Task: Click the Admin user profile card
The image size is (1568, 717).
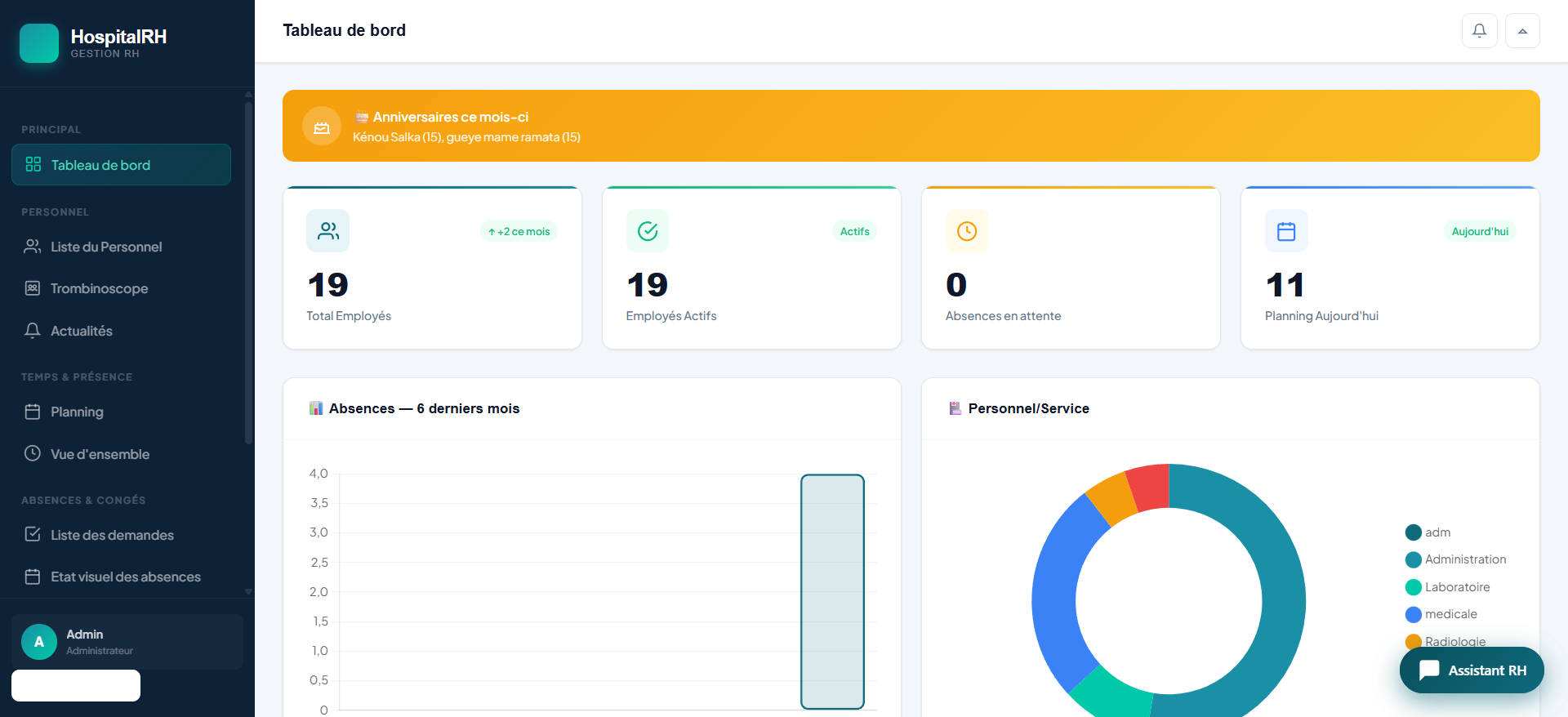Action: [x=127, y=642]
